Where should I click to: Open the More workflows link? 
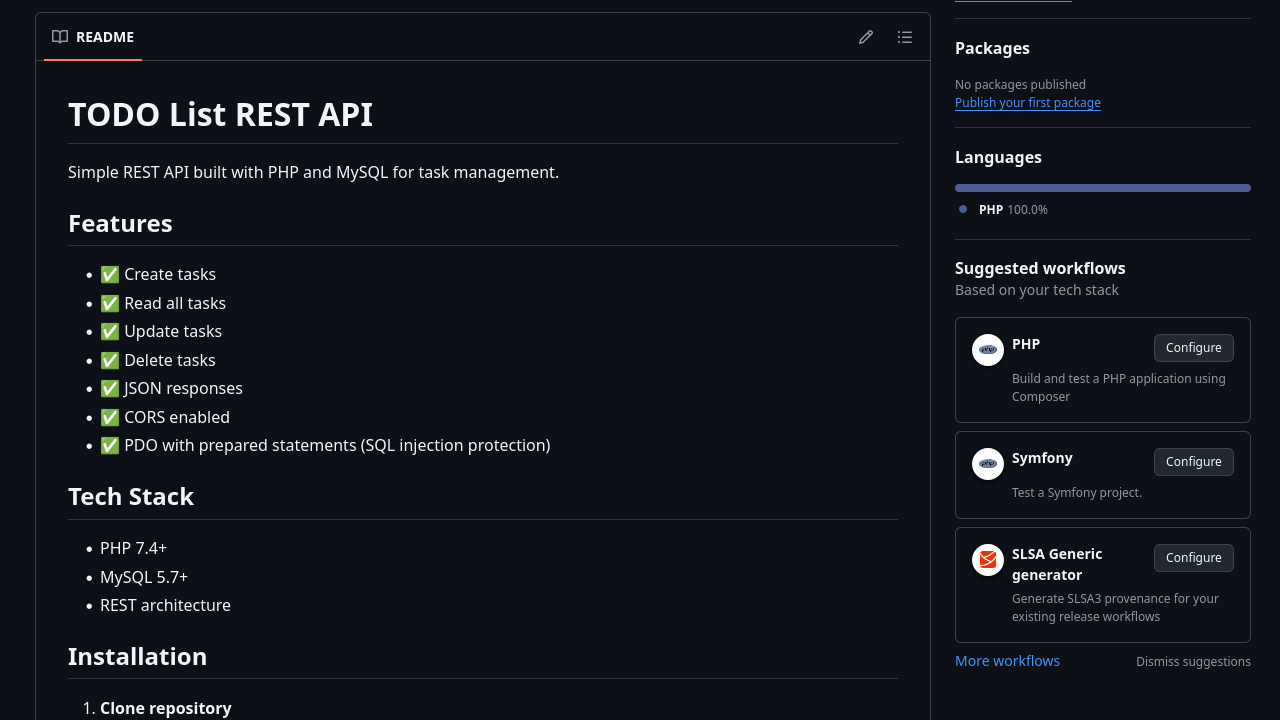tap(1007, 661)
